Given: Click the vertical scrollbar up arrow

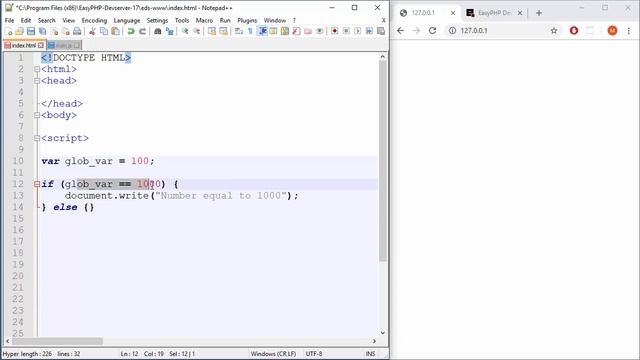Looking at the screenshot, I should [382, 56].
